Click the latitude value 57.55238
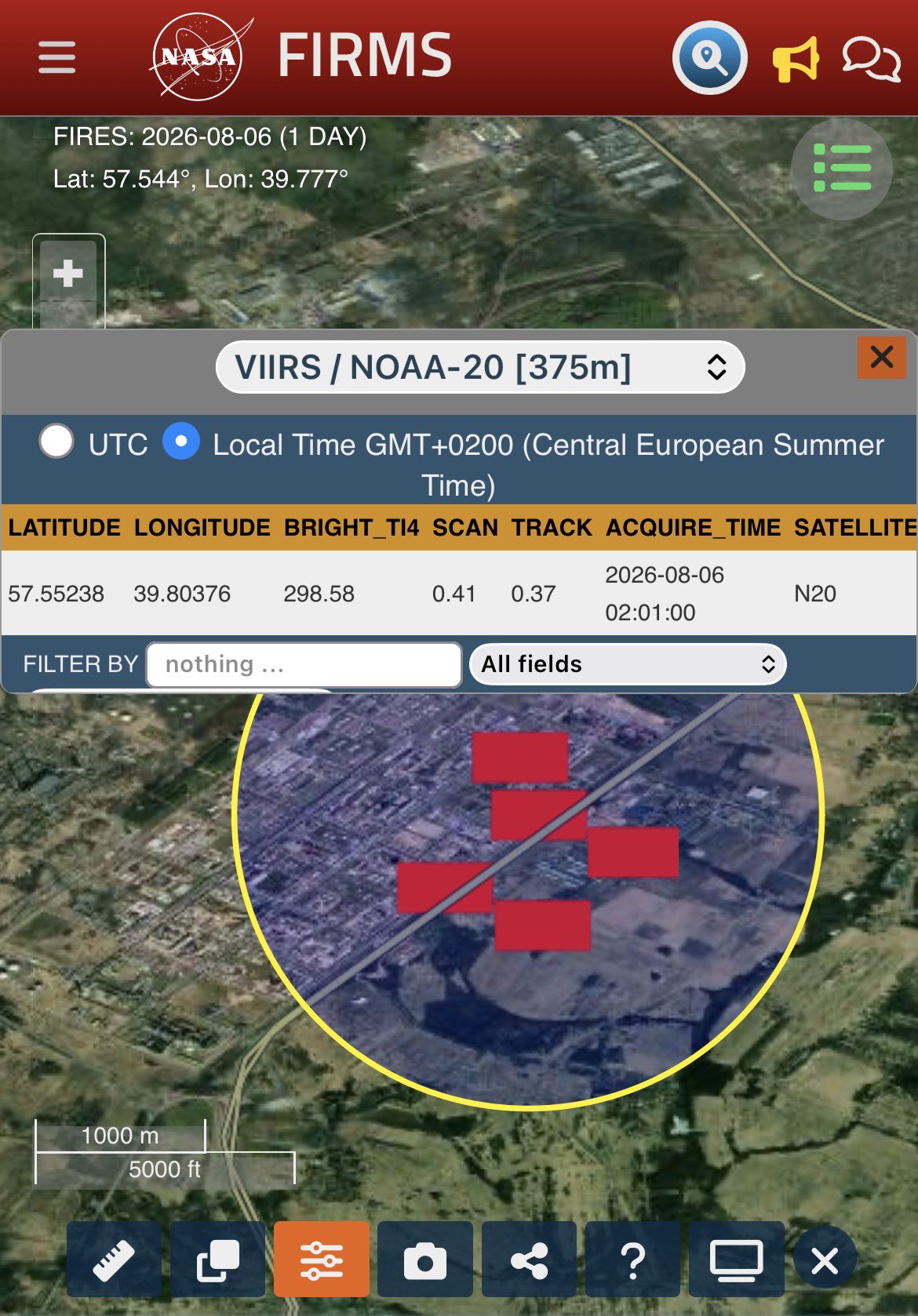 [56, 594]
